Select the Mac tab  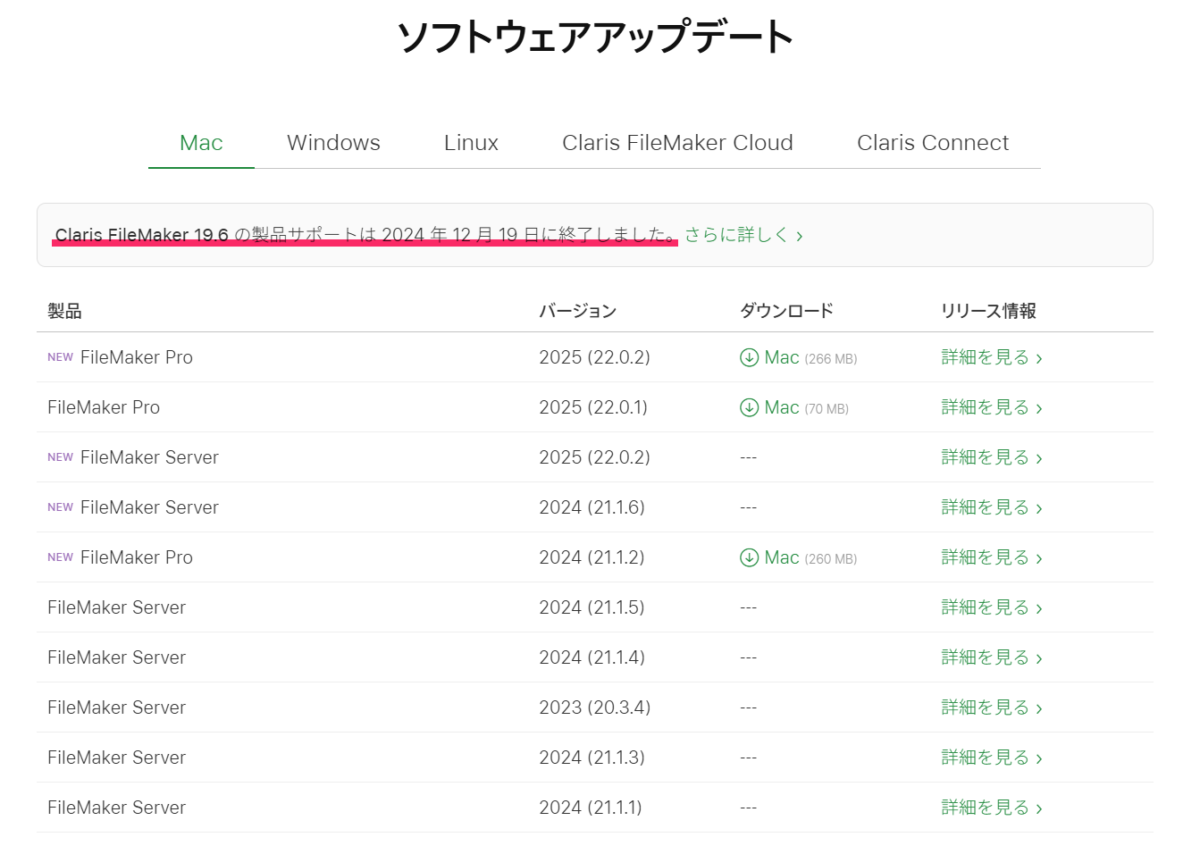pyautogui.click(x=201, y=143)
